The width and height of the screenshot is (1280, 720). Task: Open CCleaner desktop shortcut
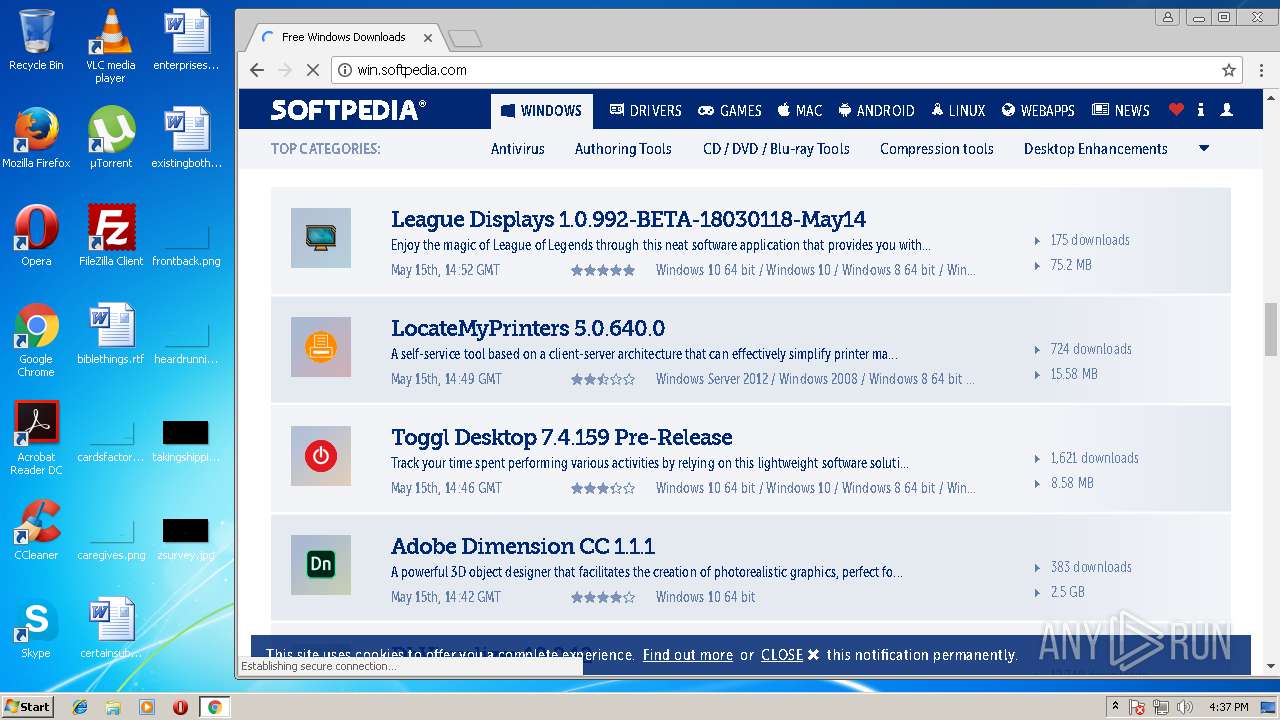click(x=36, y=529)
